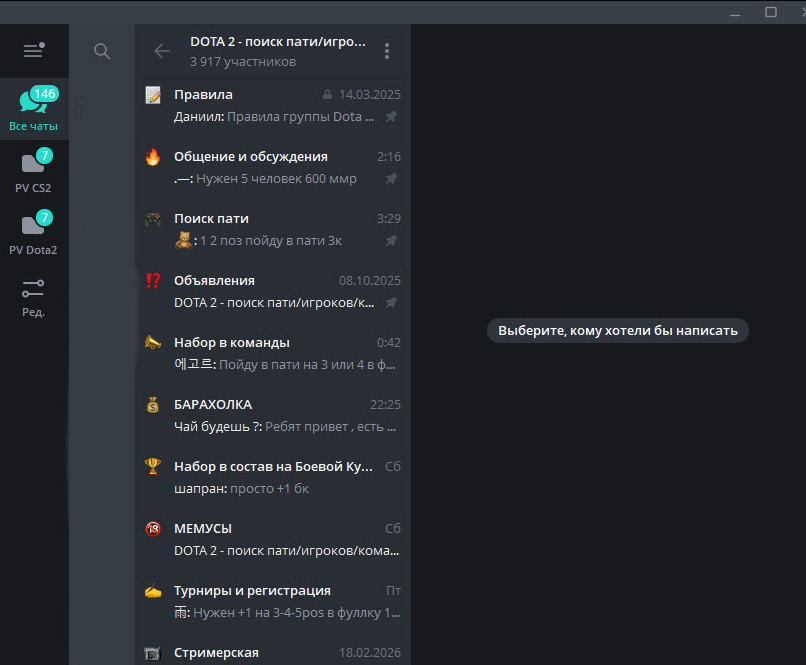Click unread badge 7 on PV Dota2

tap(45, 217)
